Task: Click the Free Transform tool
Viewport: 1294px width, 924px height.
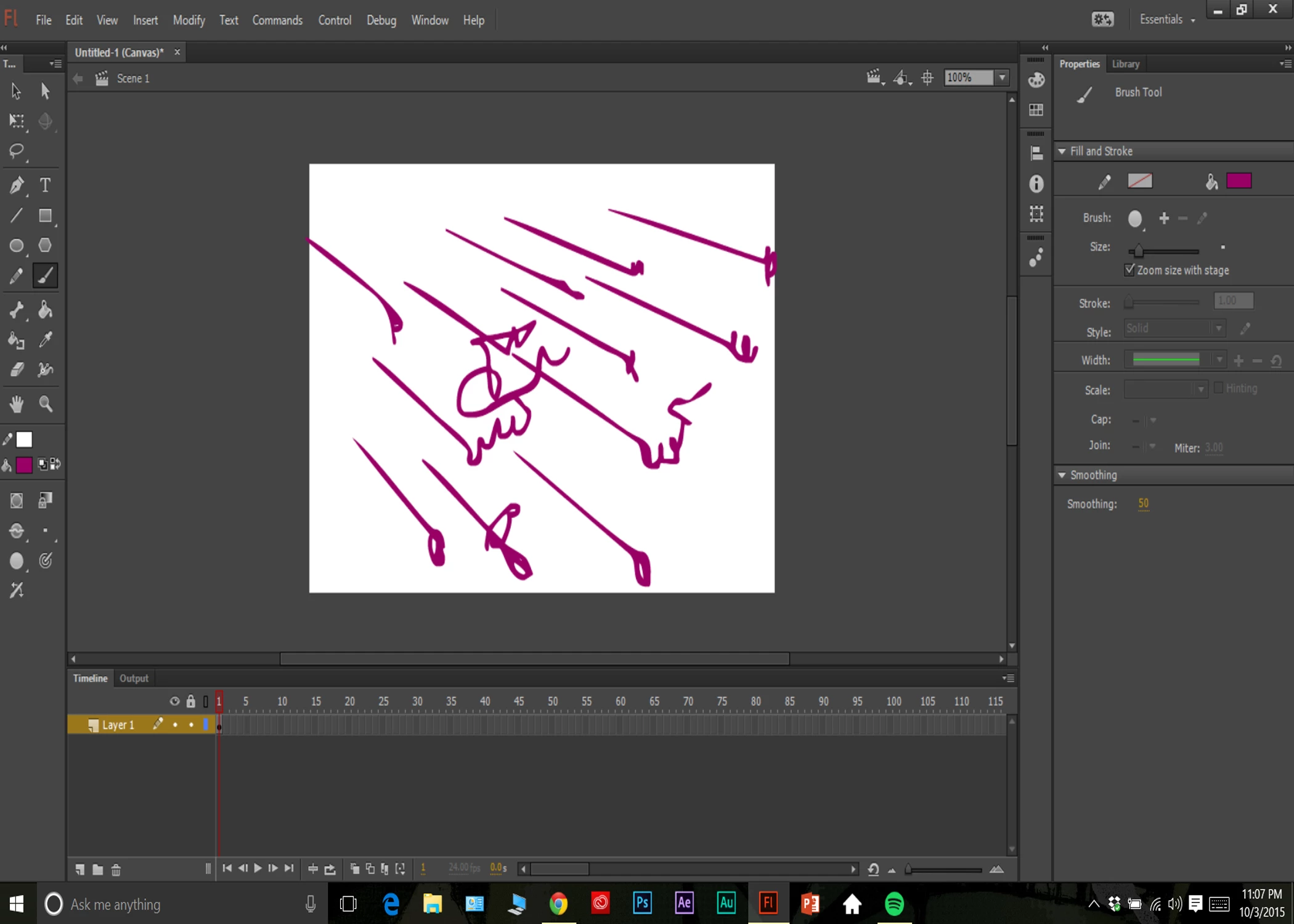Action: coord(17,121)
